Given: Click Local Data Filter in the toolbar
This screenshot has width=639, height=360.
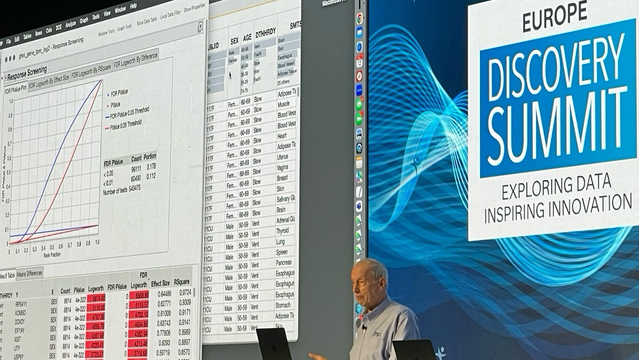Looking at the screenshot, I should [x=171, y=15].
